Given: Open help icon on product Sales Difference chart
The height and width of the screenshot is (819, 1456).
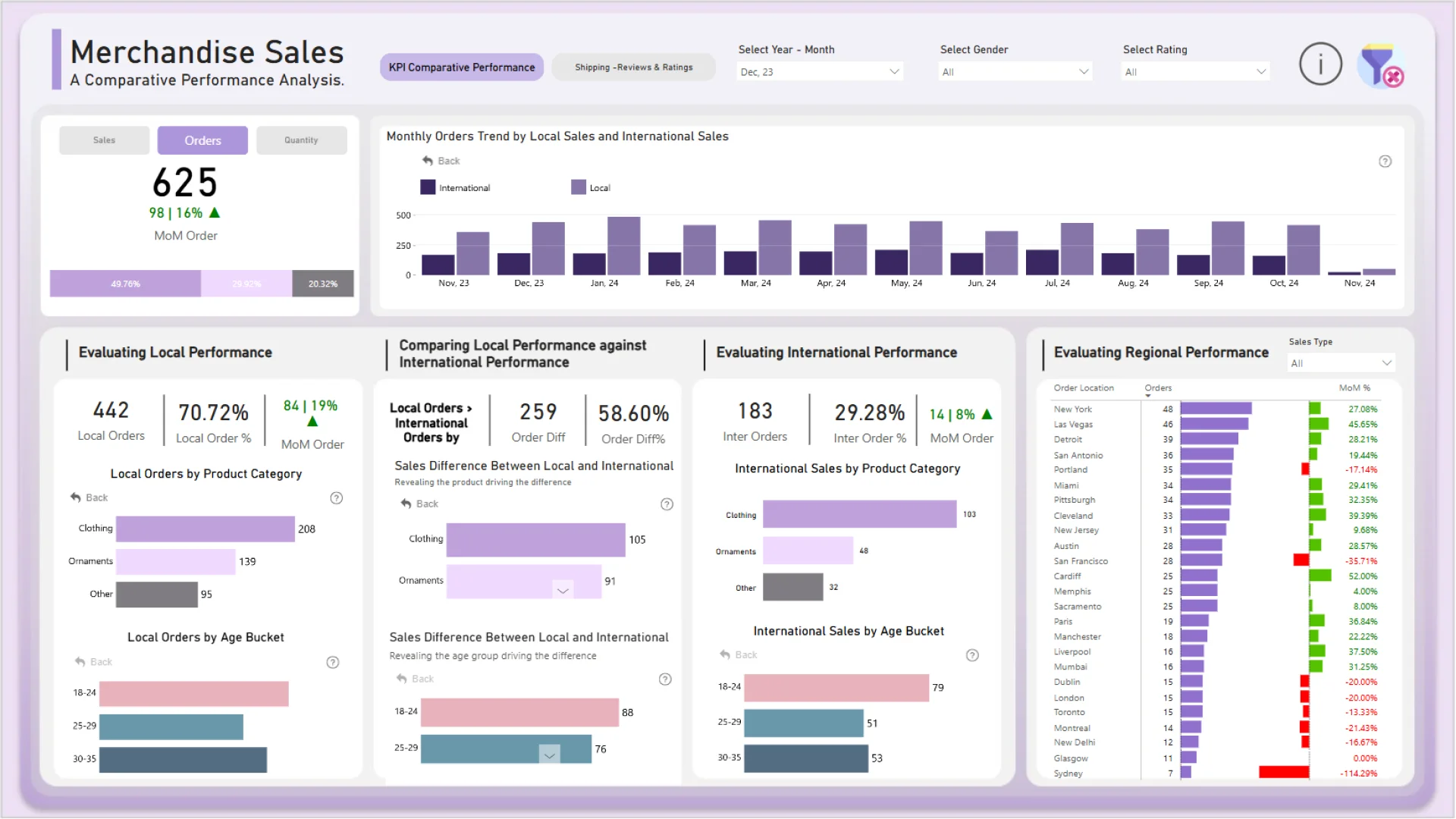Looking at the screenshot, I should tap(667, 504).
